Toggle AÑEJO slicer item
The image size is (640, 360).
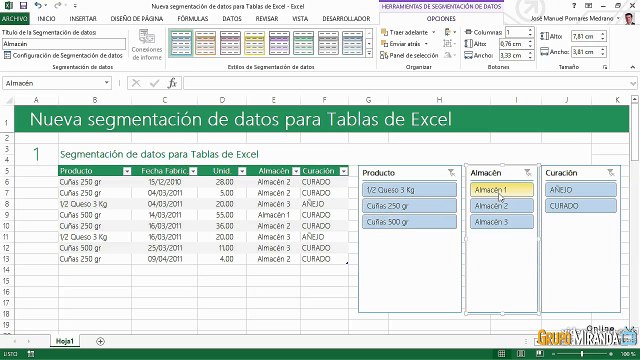(581, 190)
